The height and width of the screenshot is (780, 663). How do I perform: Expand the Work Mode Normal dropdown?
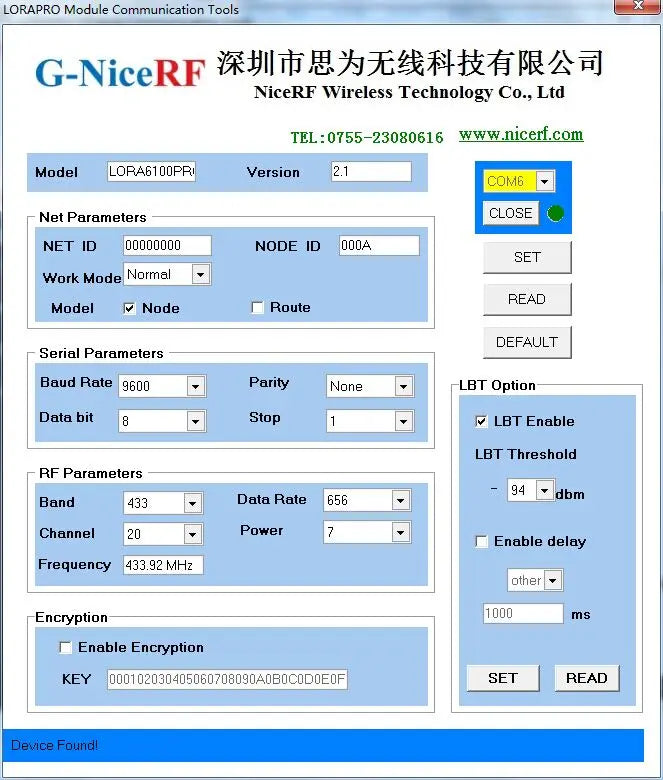pyautogui.click(x=200, y=274)
